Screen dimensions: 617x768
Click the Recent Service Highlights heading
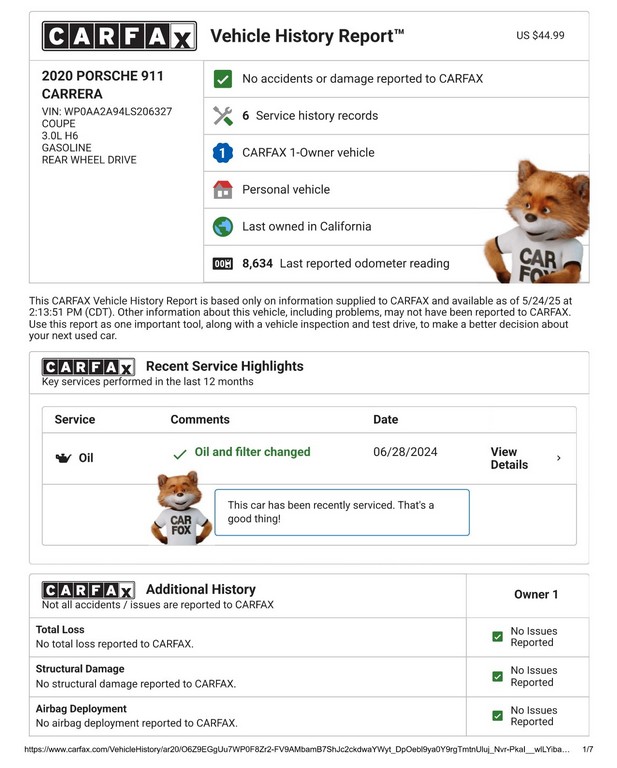[225, 366]
